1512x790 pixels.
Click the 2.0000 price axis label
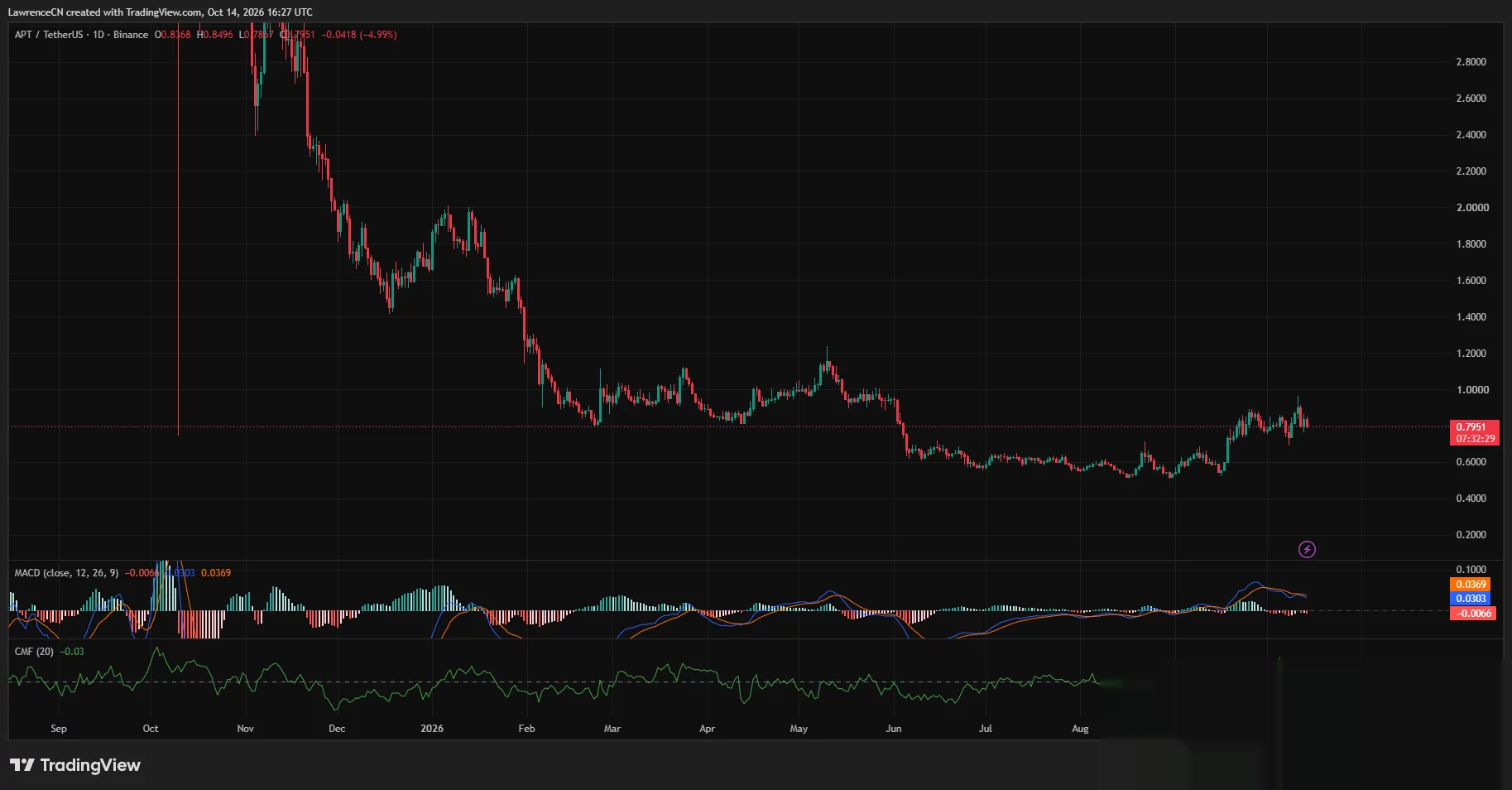coord(1472,208)
